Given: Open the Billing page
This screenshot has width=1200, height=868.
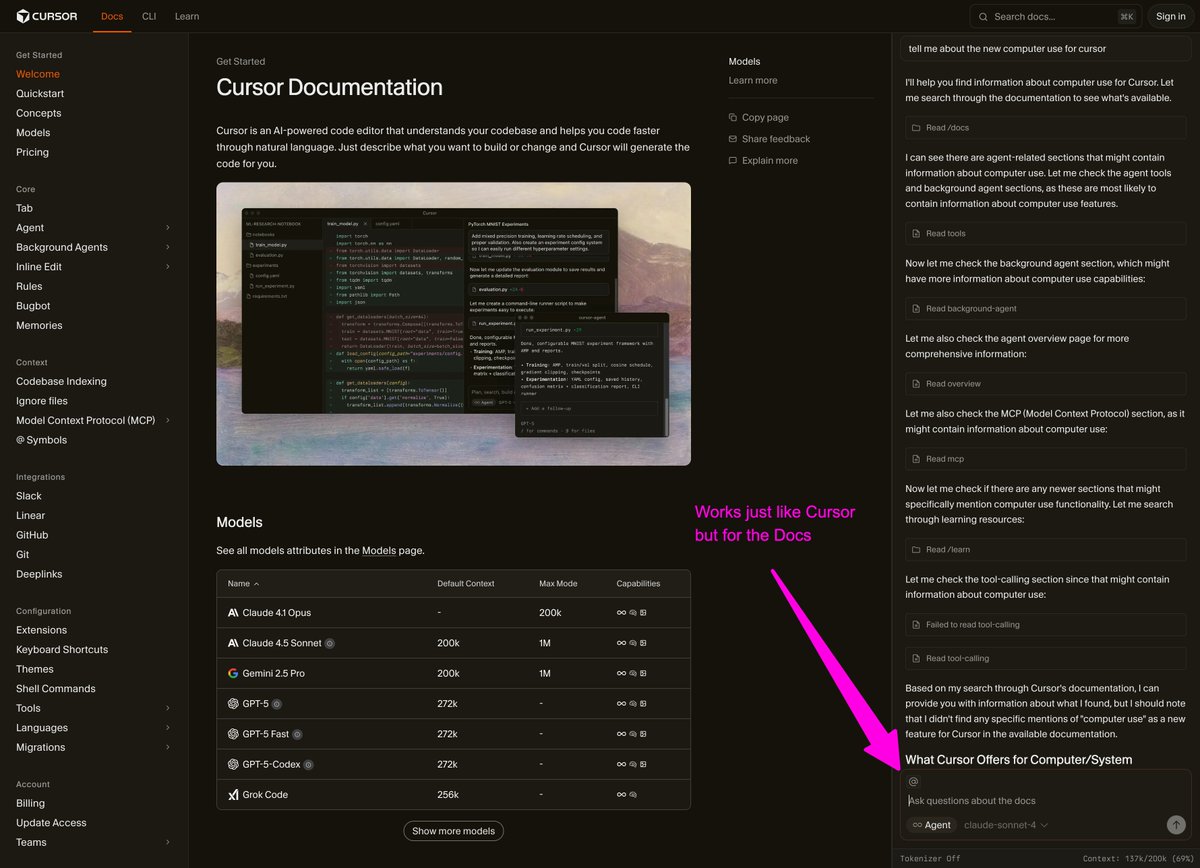Looking at the screenshot, I should point(30,803).
